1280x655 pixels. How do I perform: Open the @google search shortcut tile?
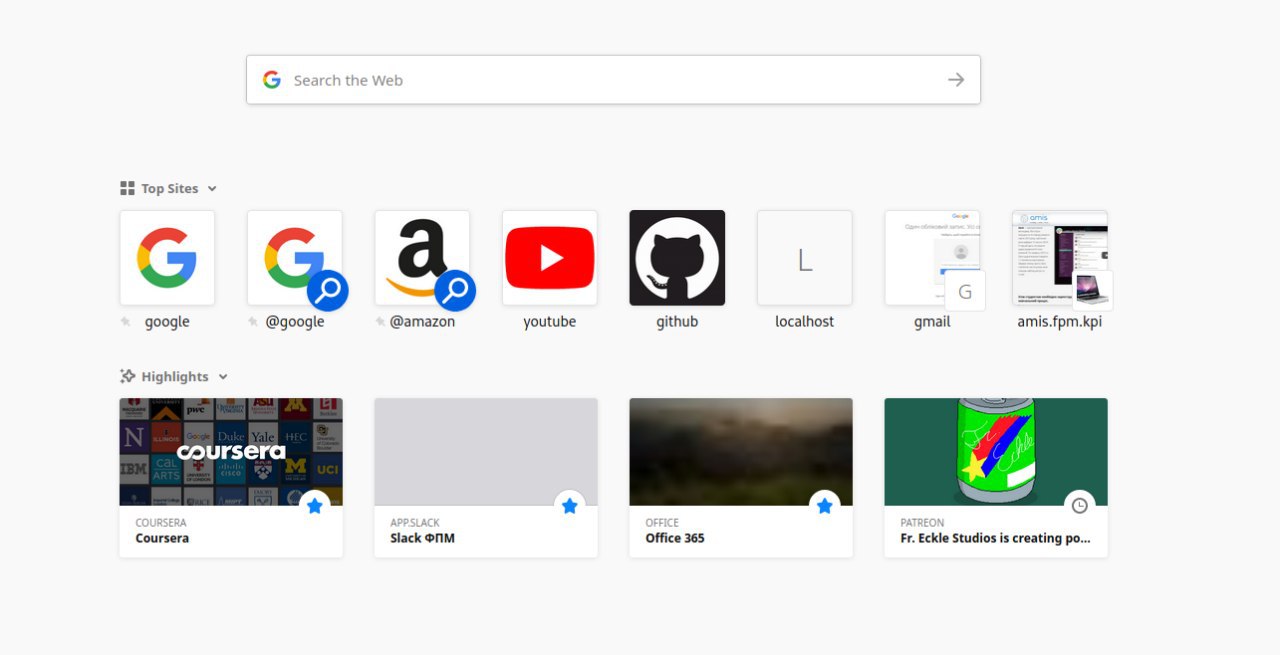coord(294,257)
